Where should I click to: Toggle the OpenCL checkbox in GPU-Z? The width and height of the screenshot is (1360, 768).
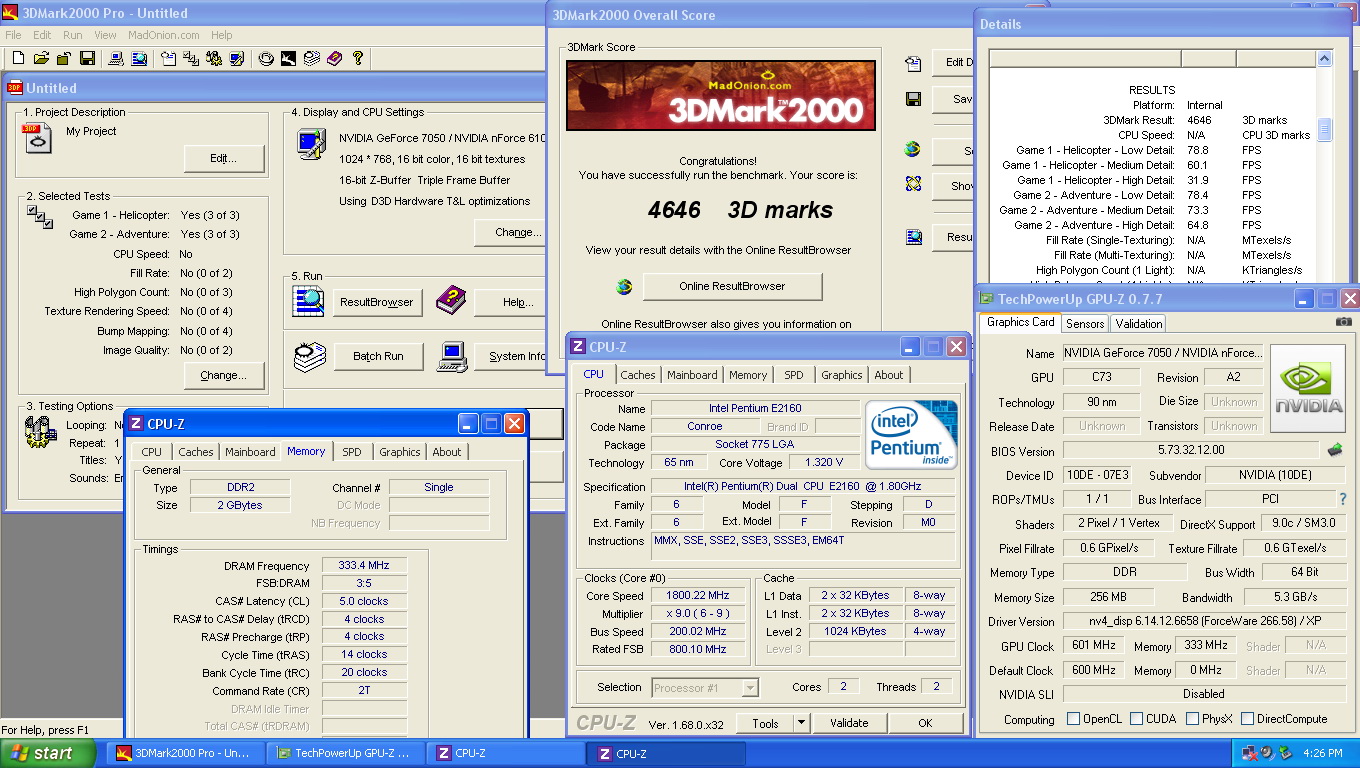(1073, 719)
